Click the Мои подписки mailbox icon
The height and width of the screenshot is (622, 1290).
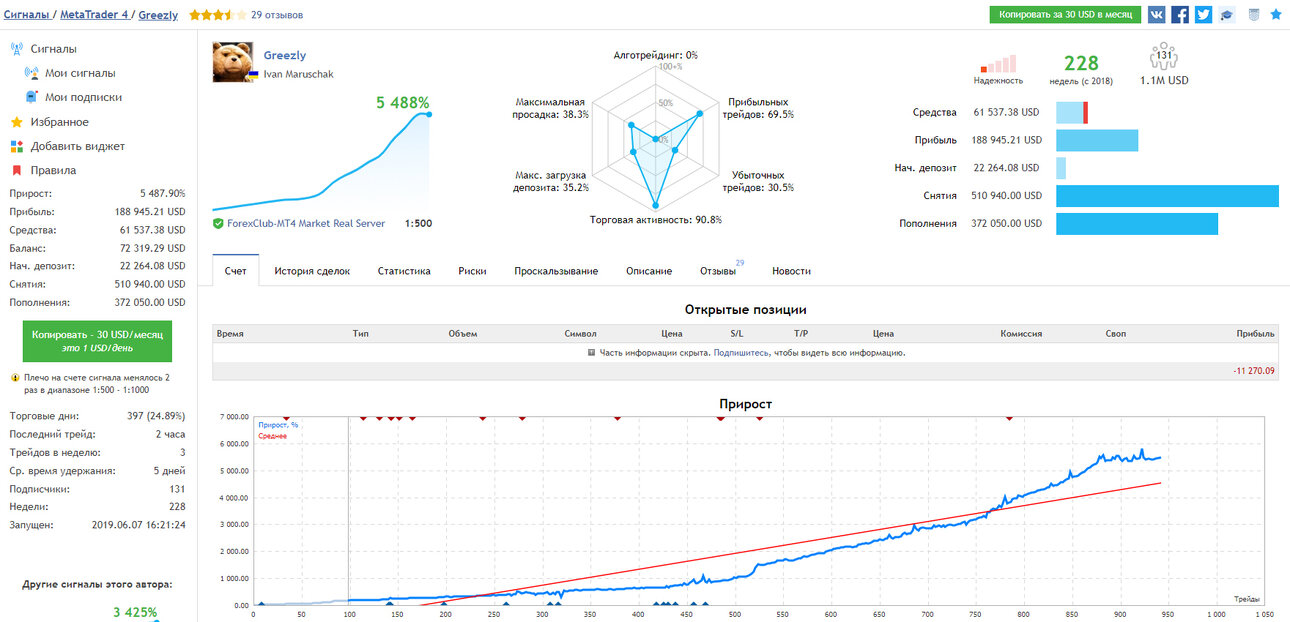coord(31,97)
